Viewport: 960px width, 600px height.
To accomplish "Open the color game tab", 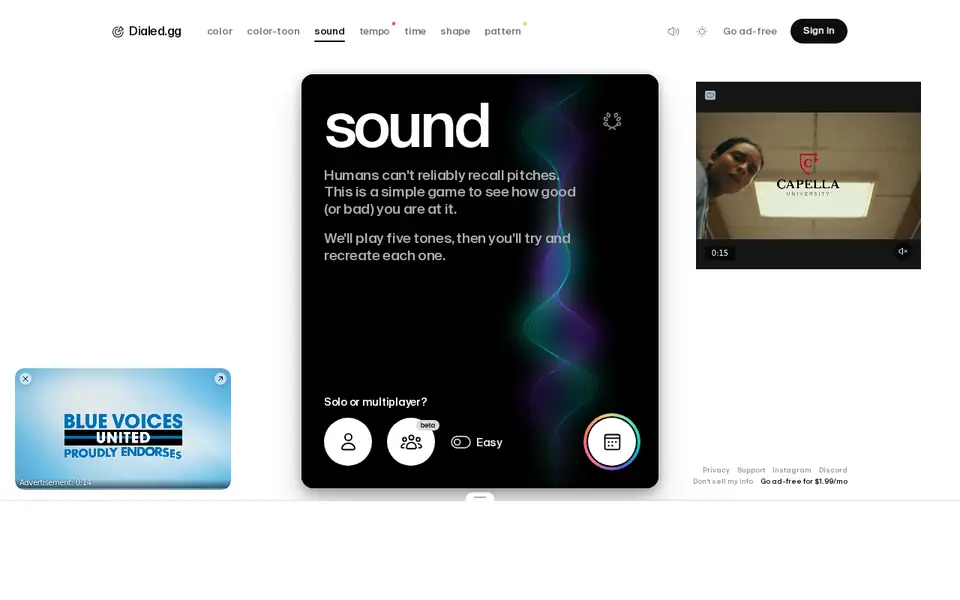I will [220, 31].
